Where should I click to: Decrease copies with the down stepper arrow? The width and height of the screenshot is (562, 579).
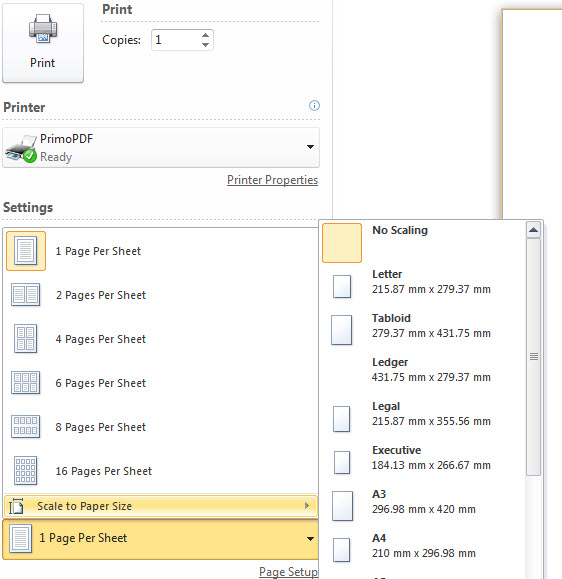[206, 45]
